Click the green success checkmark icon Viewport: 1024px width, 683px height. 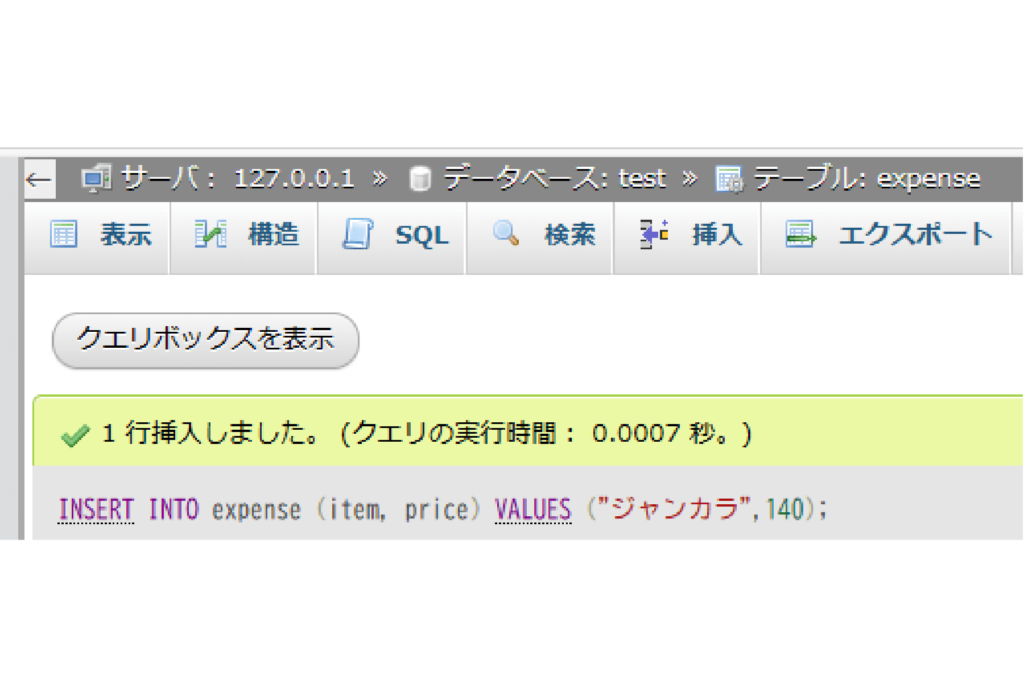[x=75, y=436]
